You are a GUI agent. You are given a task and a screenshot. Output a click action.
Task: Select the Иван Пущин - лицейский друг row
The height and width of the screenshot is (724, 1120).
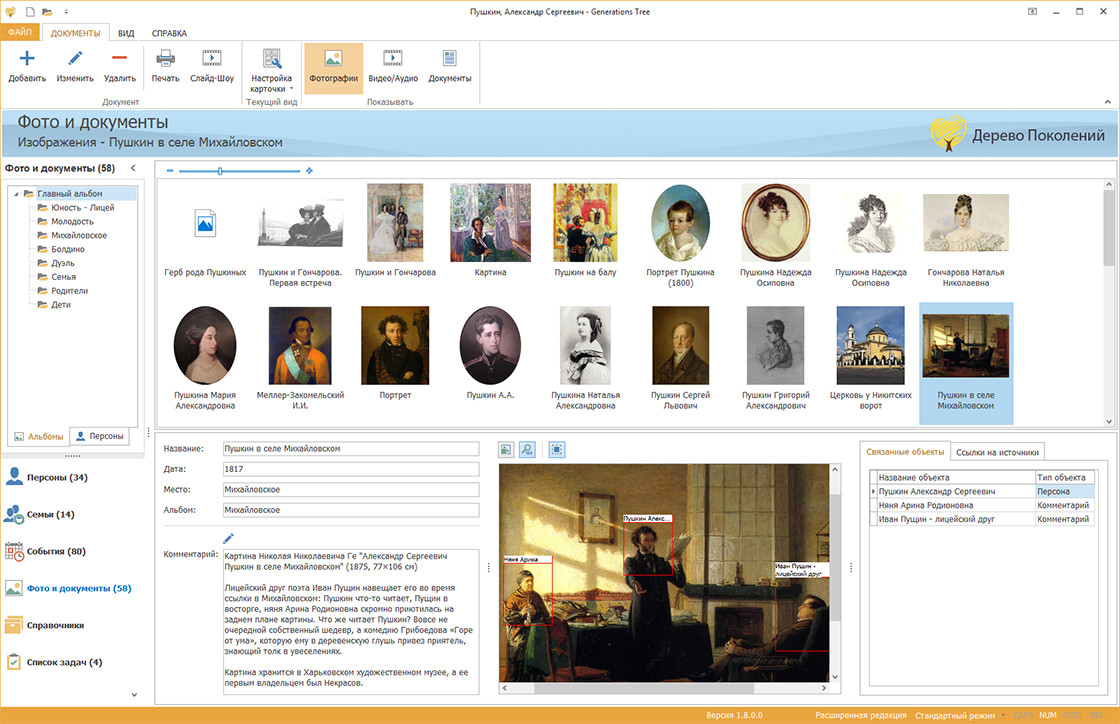(x=981, y=519)
